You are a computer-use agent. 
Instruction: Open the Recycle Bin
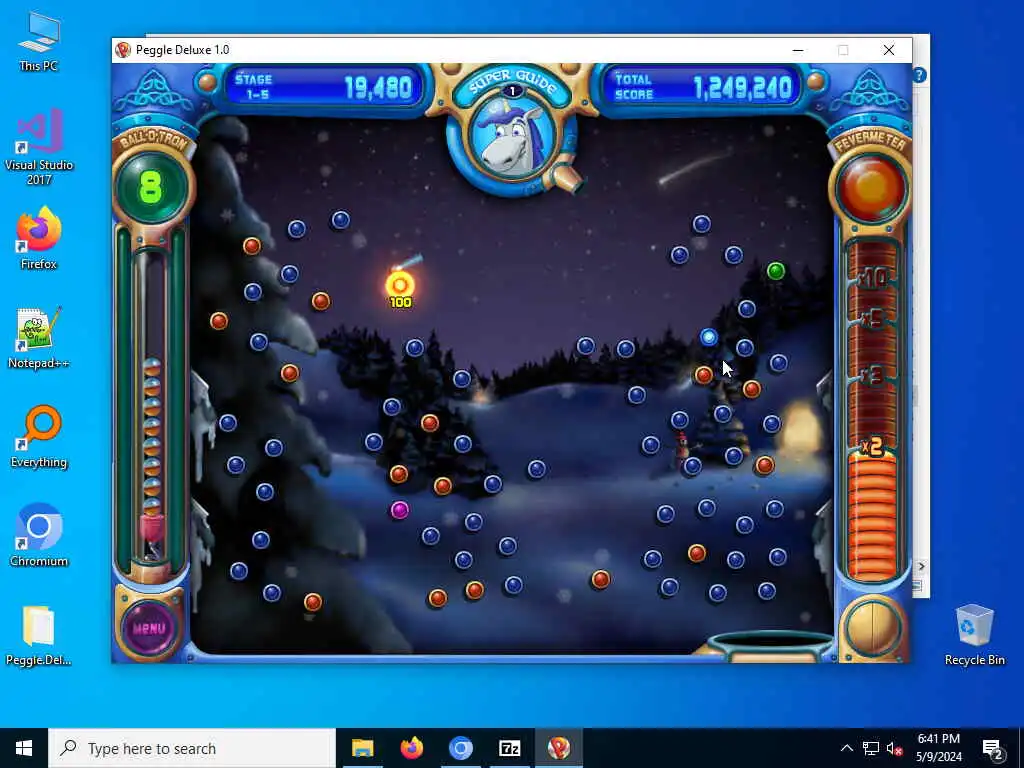tap(974, 635)
